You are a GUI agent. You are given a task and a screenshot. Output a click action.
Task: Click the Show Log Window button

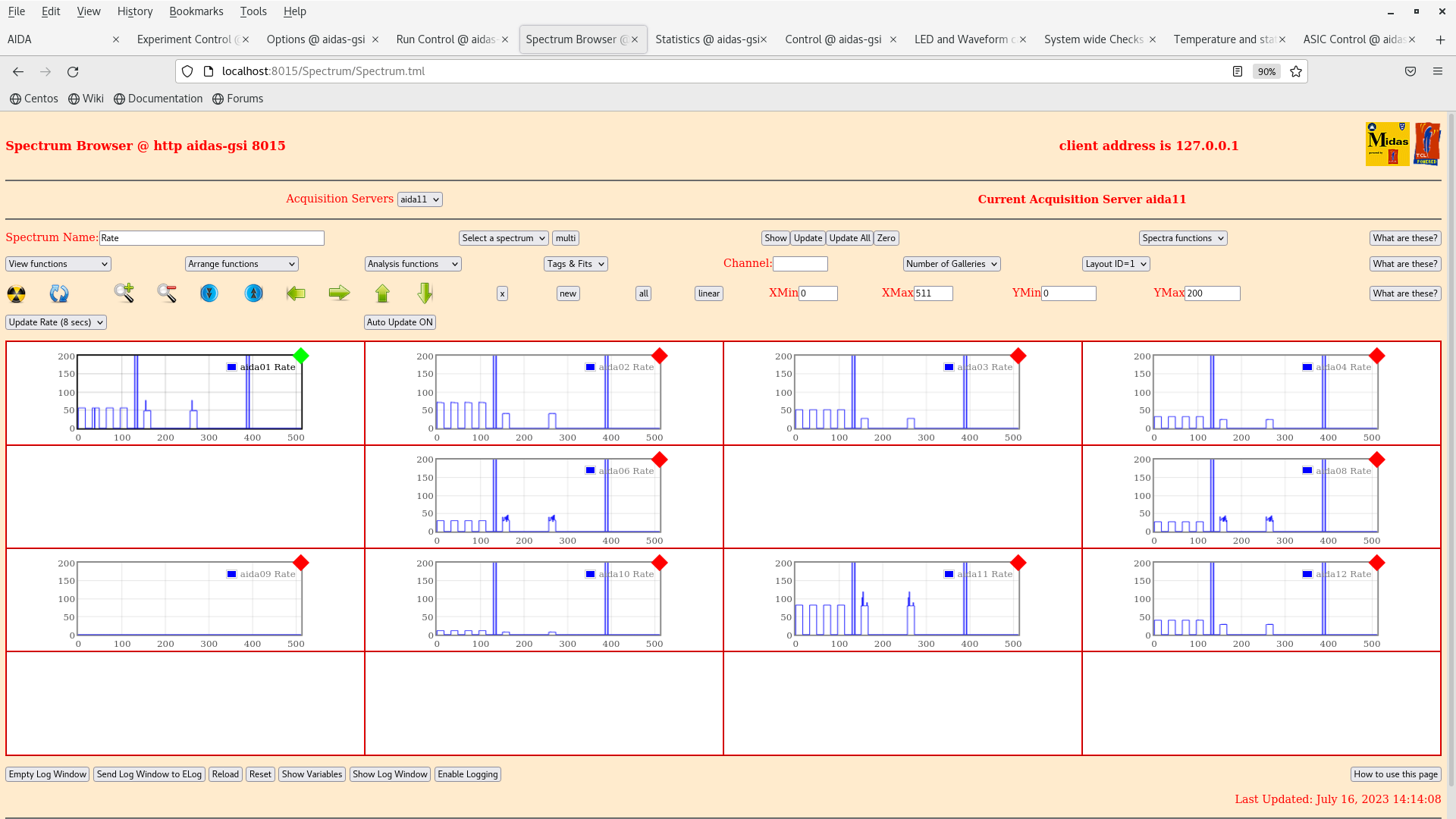pyautogui.click(x=390, y=774)
